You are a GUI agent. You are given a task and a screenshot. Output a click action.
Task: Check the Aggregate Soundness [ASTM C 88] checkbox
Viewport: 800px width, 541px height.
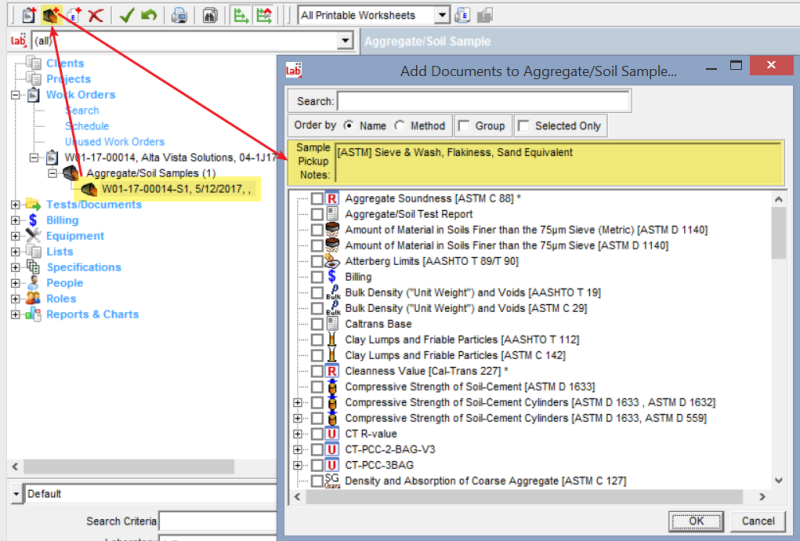[x=317, y=199]
